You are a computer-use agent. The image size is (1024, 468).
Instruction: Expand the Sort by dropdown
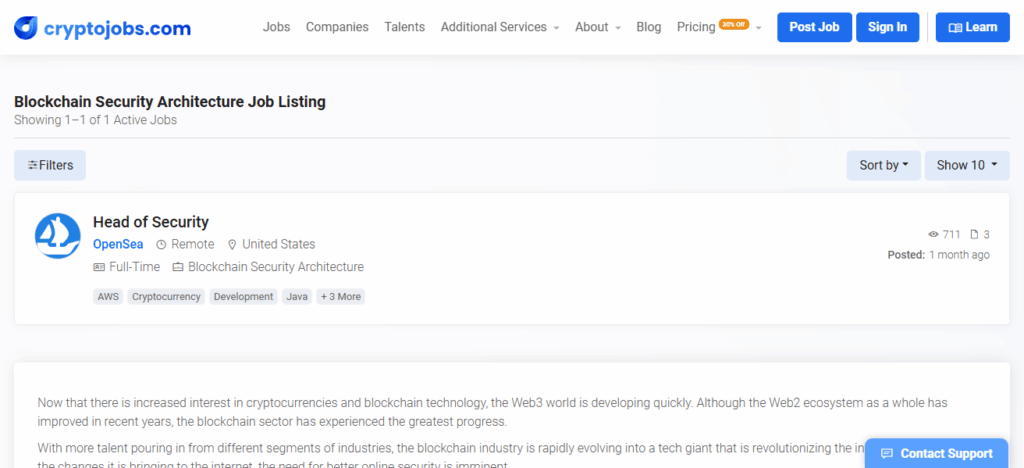click(x=883, y=165)
